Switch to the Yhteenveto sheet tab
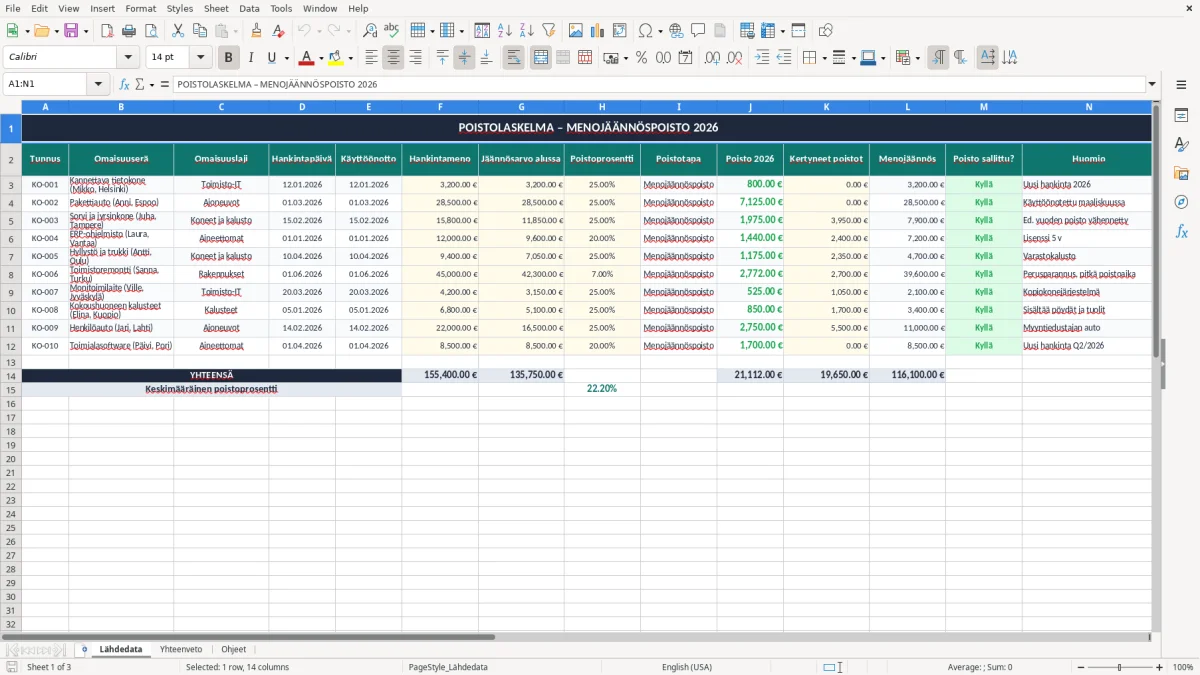 (x=181, y=649)
